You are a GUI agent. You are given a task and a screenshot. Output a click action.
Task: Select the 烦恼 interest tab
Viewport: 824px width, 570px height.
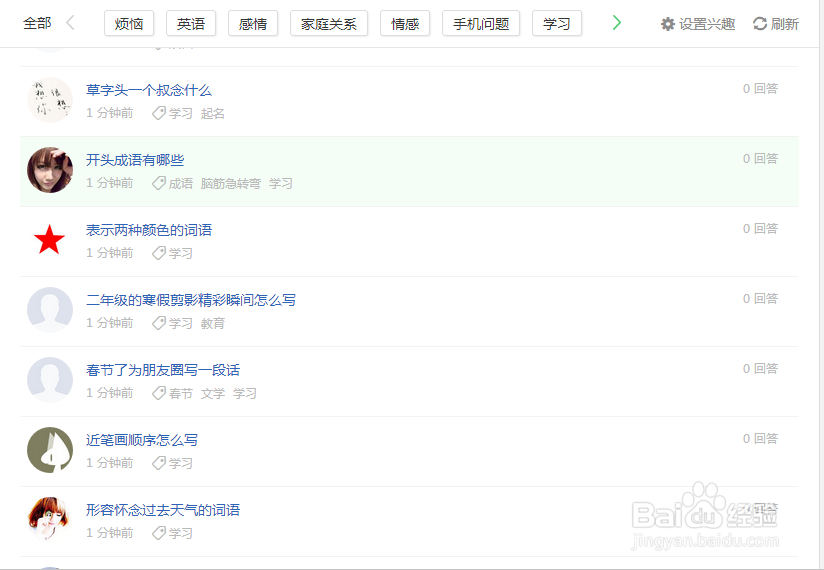point(129,24)
